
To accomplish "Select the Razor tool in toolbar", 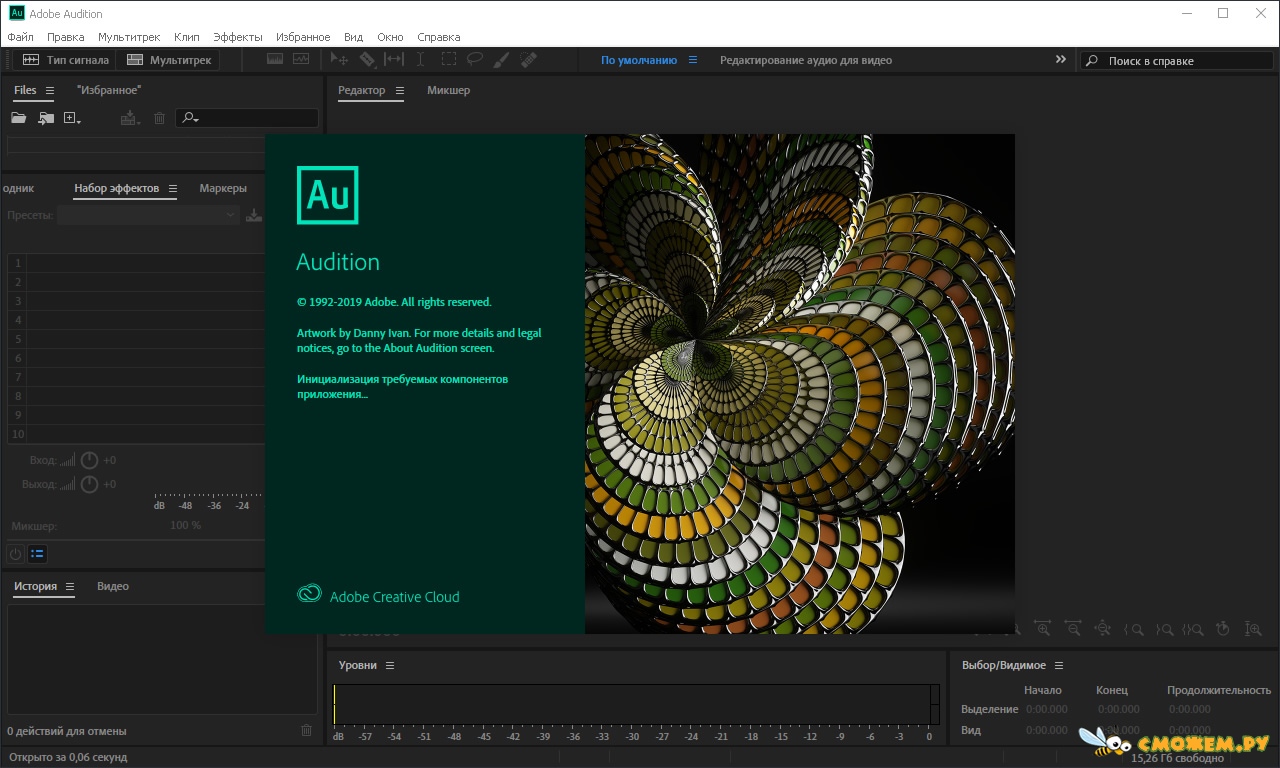I will [x=367, y=60].
